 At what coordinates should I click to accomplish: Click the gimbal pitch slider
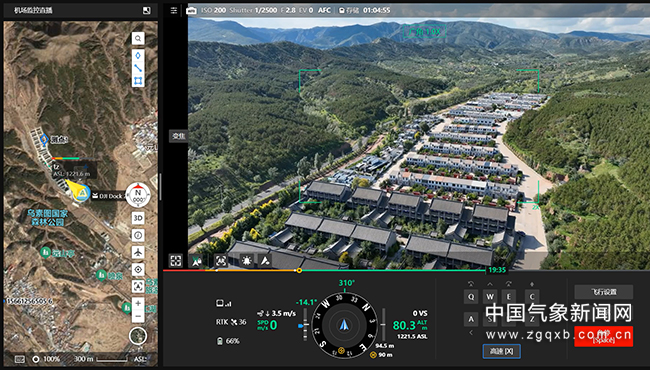[x=305, y=325]
